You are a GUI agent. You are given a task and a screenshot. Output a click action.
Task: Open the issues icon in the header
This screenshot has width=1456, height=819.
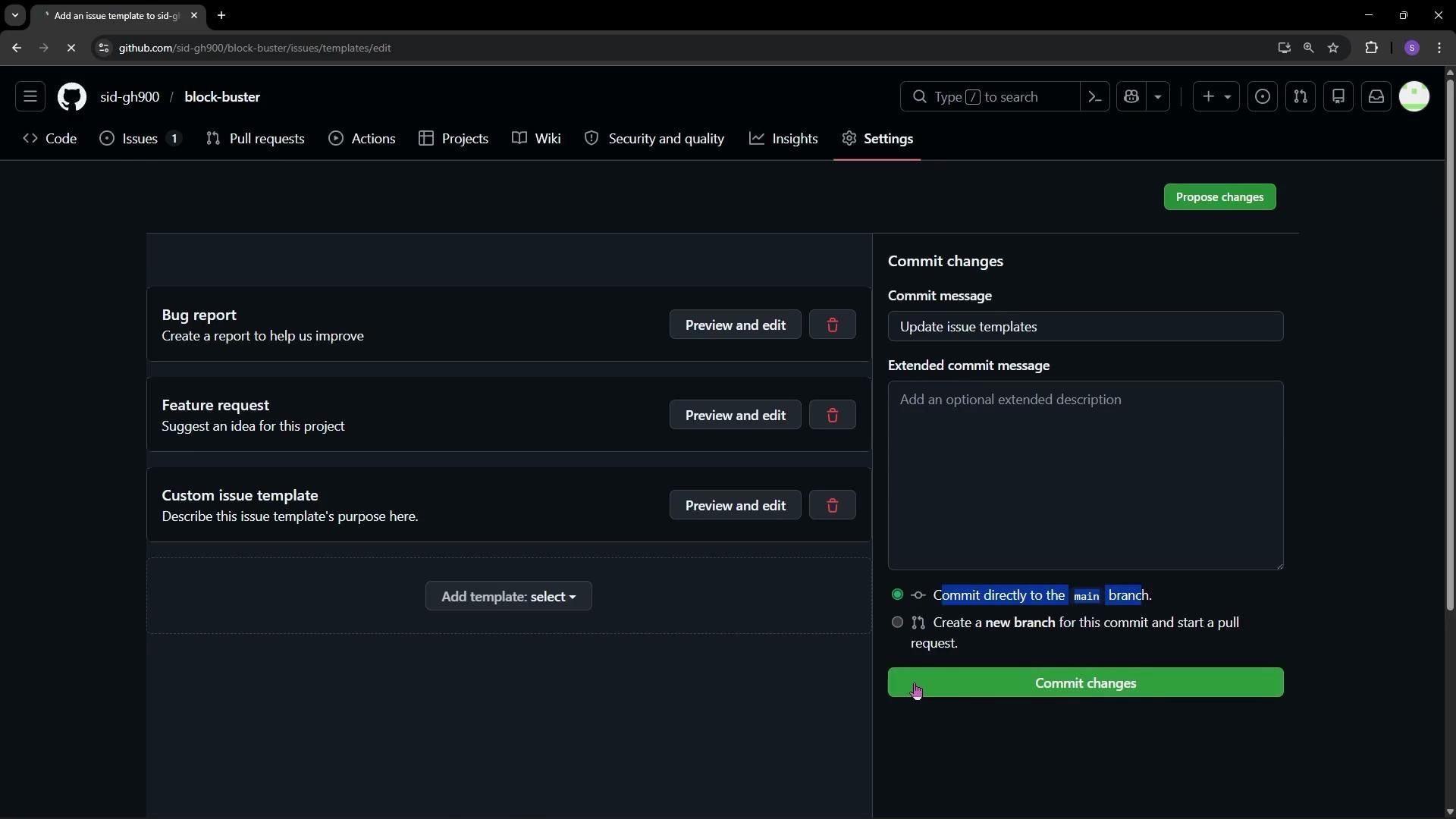(x=1263, y=97)
